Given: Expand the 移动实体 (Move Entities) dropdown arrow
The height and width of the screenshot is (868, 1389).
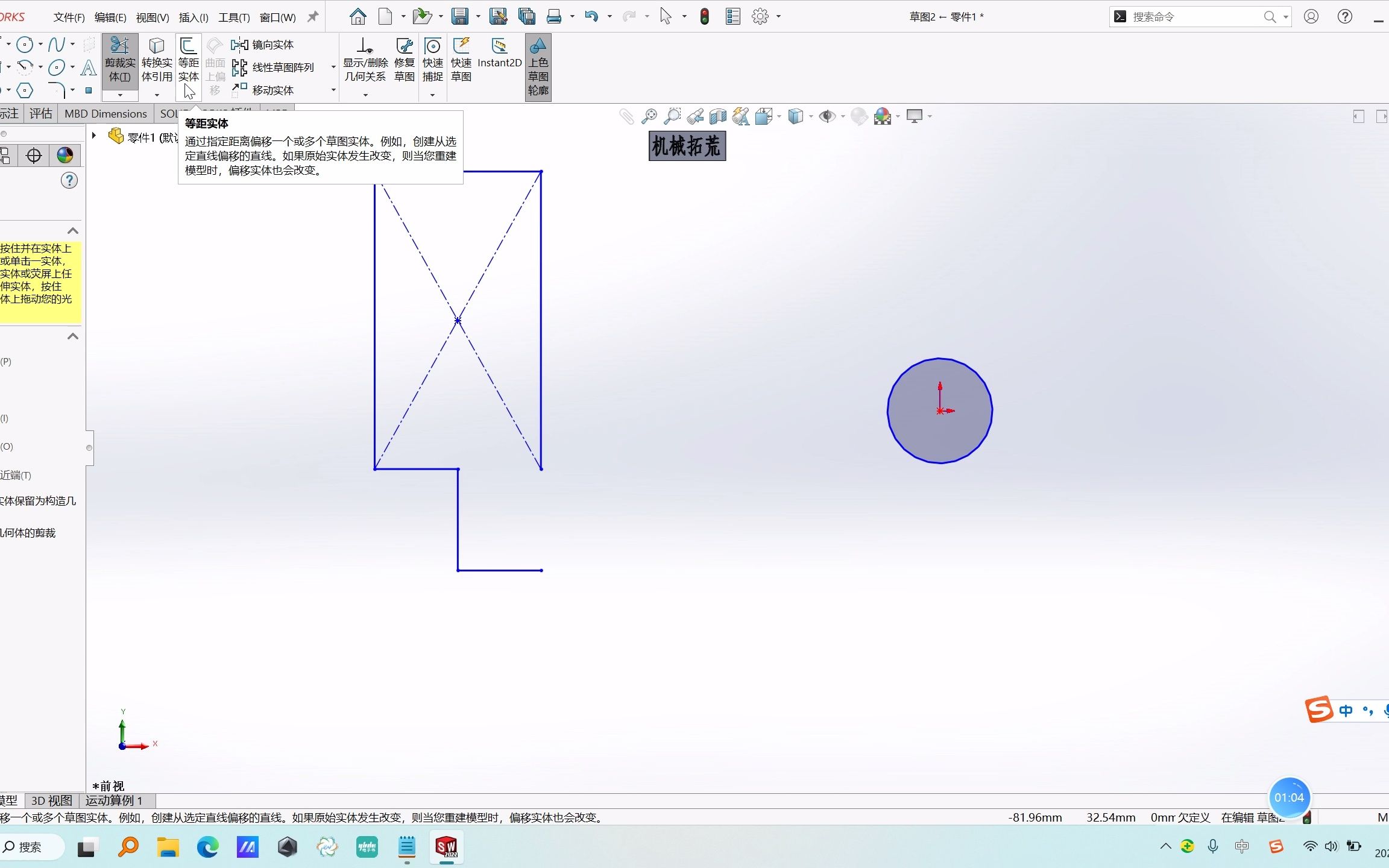Looking at the screenshot, I should (333, 90).
